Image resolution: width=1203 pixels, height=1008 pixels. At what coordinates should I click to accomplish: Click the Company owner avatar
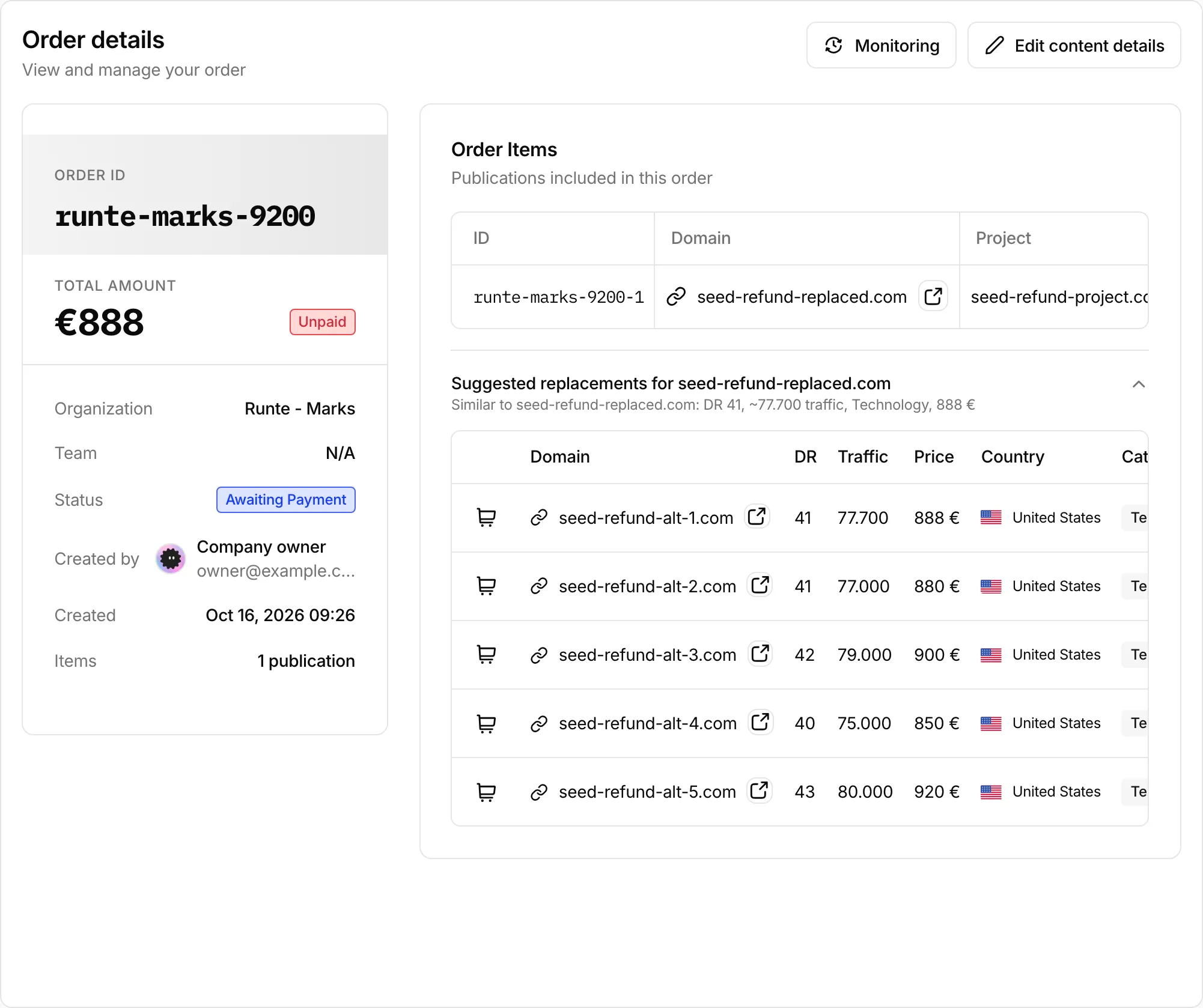coord(171,559)
